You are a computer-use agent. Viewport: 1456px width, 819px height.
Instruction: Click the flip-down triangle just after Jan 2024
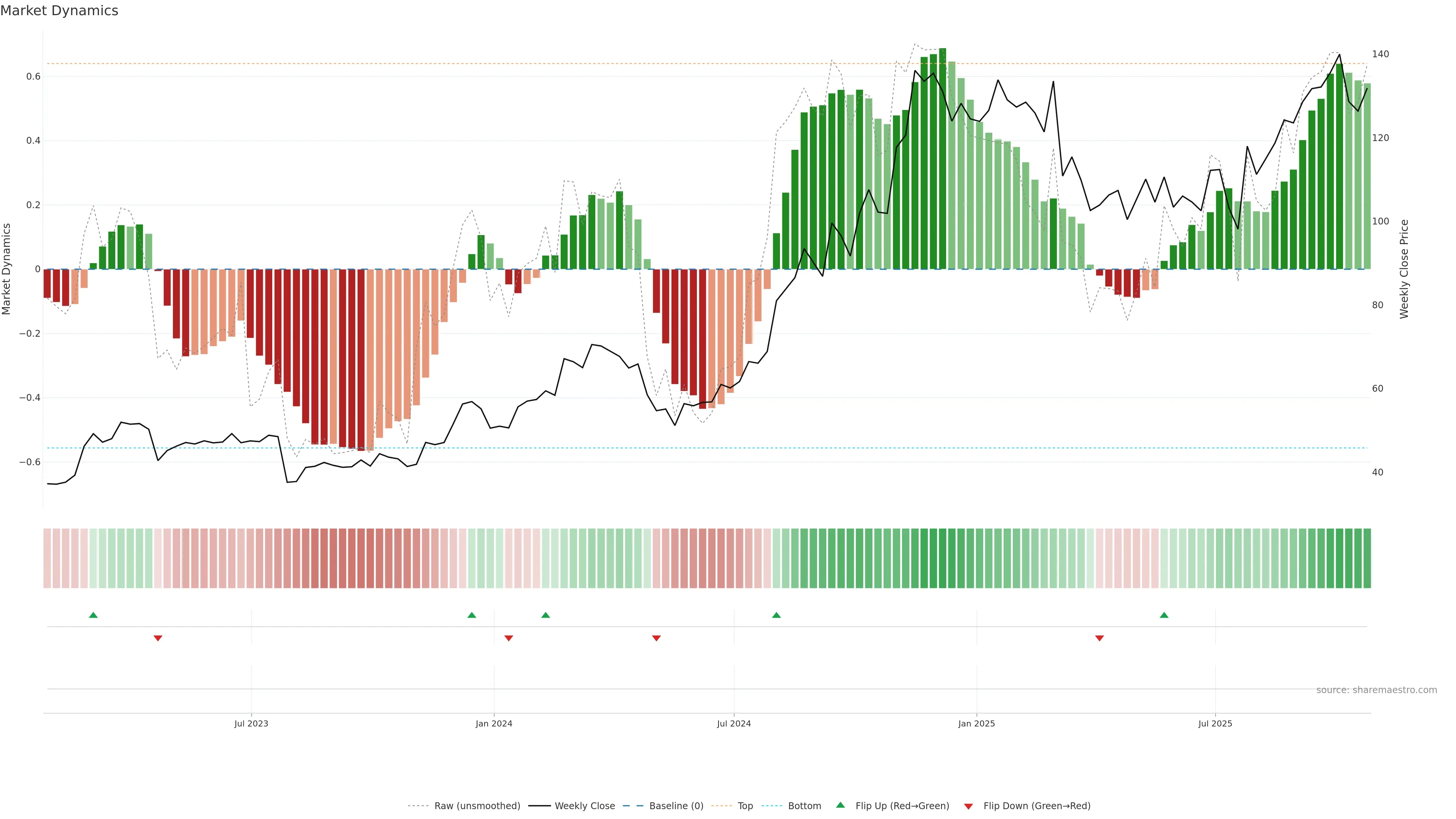(509, 638)
